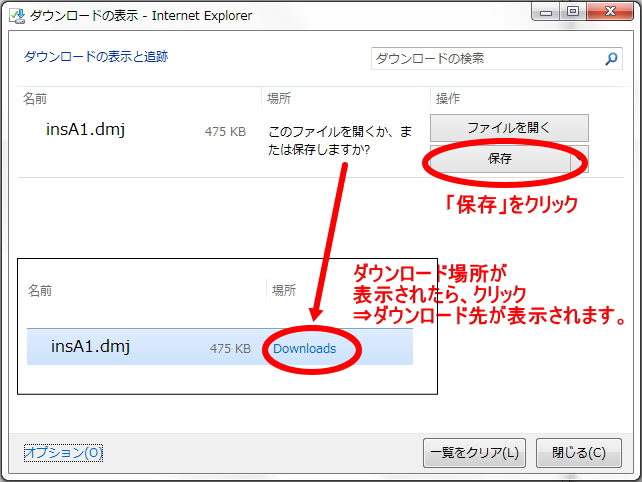Click the search magnifier icon
Screen dimensions: 642x482
pyautogui.click(x=611, y=59)
